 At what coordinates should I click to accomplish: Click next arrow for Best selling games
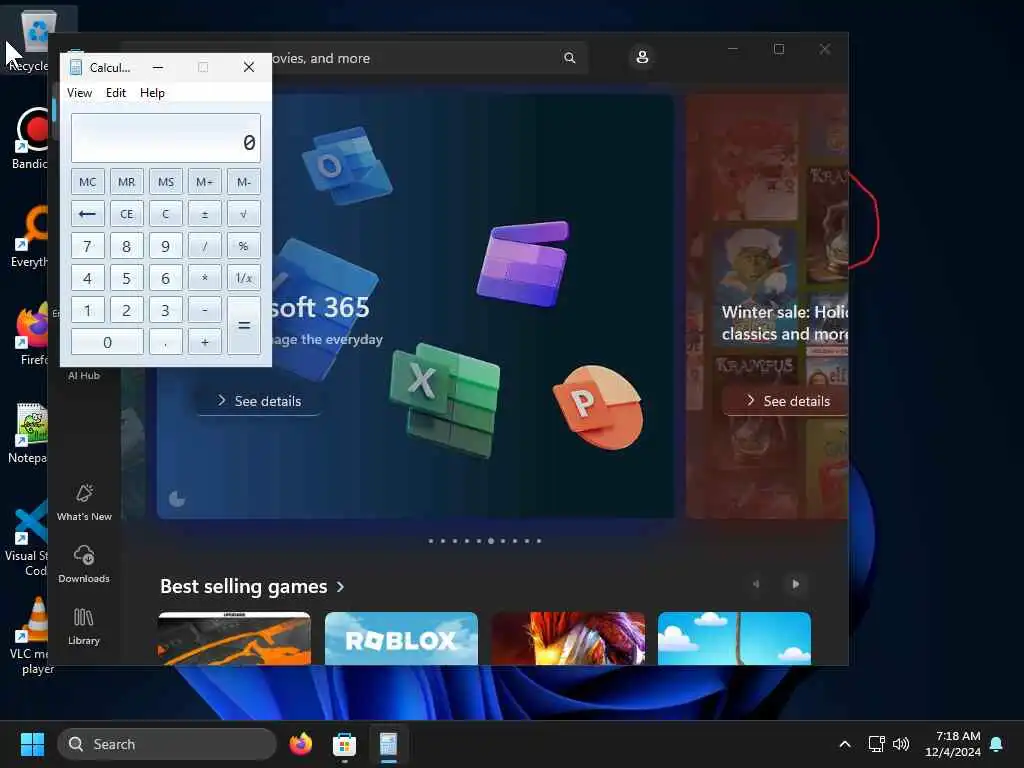tap(795, 584)
